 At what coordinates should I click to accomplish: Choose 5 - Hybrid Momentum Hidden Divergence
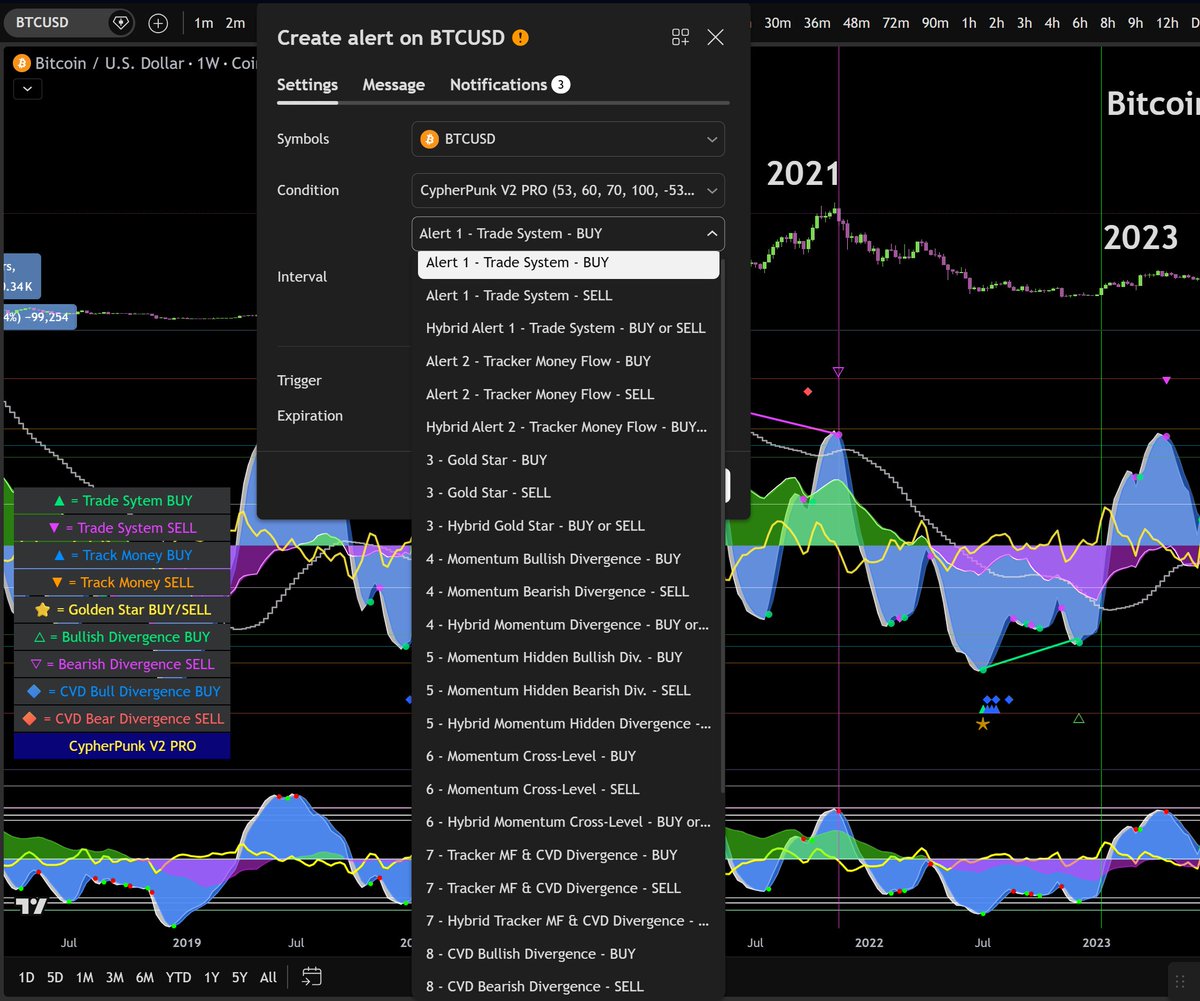(x=568, y=723)
